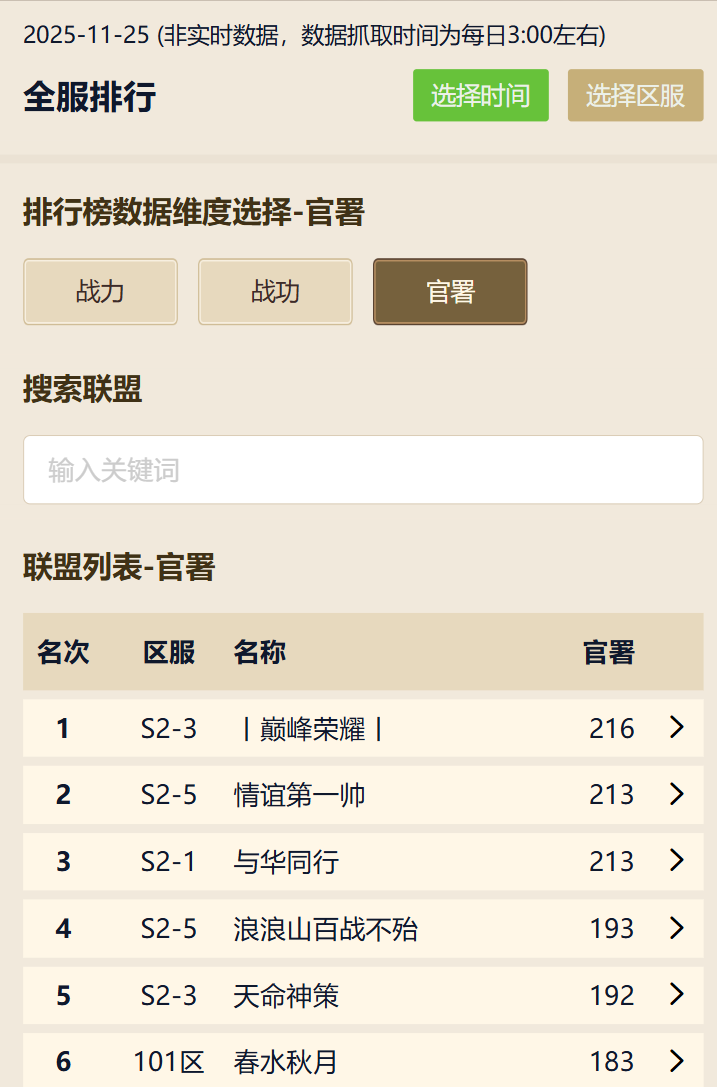Click the chevron for 春水秋月
Image resolution: width=717 pixels, height=1087 pixels.
click(x=677, y=1061)
